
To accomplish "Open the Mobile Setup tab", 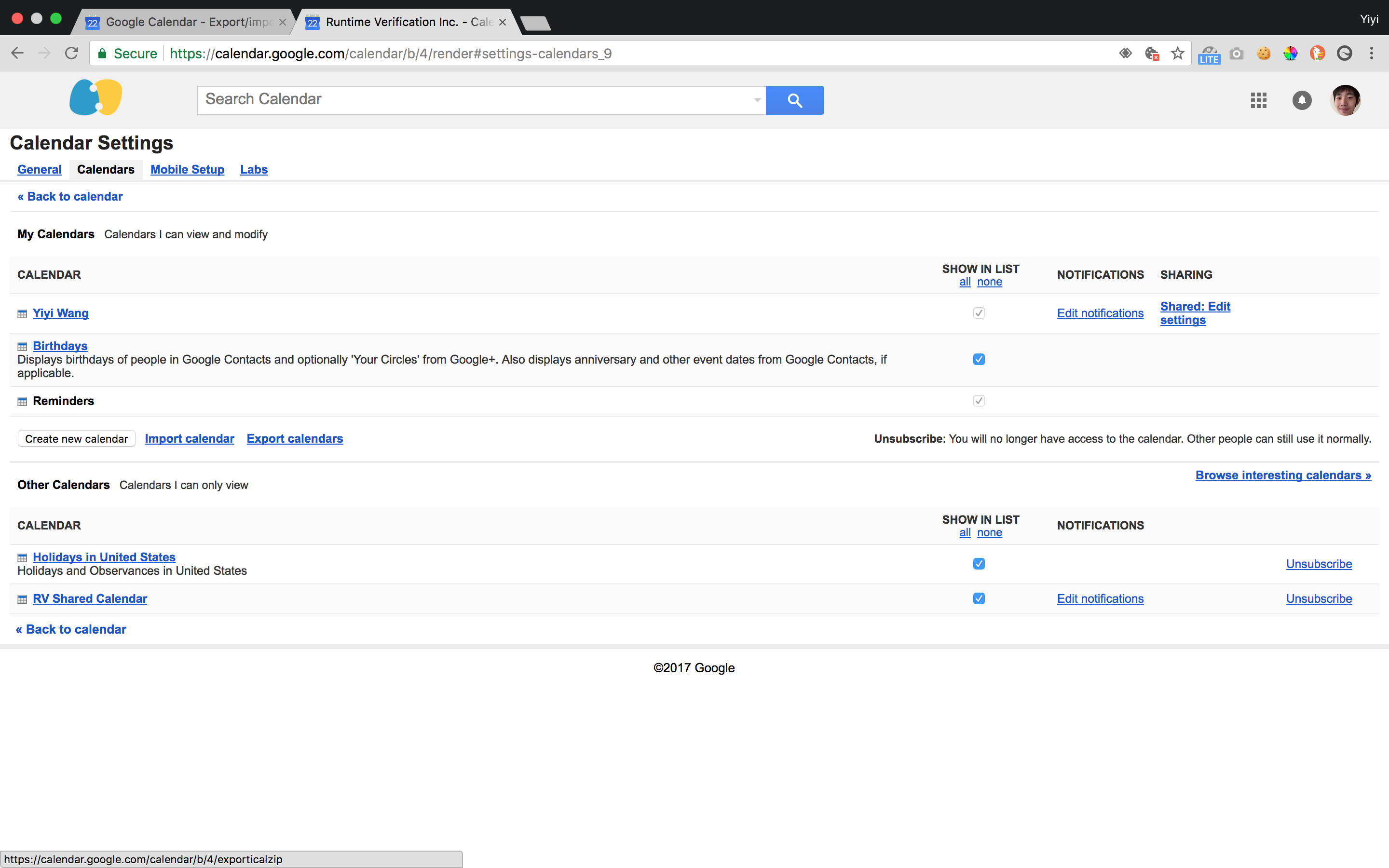I will coord(187,169).
